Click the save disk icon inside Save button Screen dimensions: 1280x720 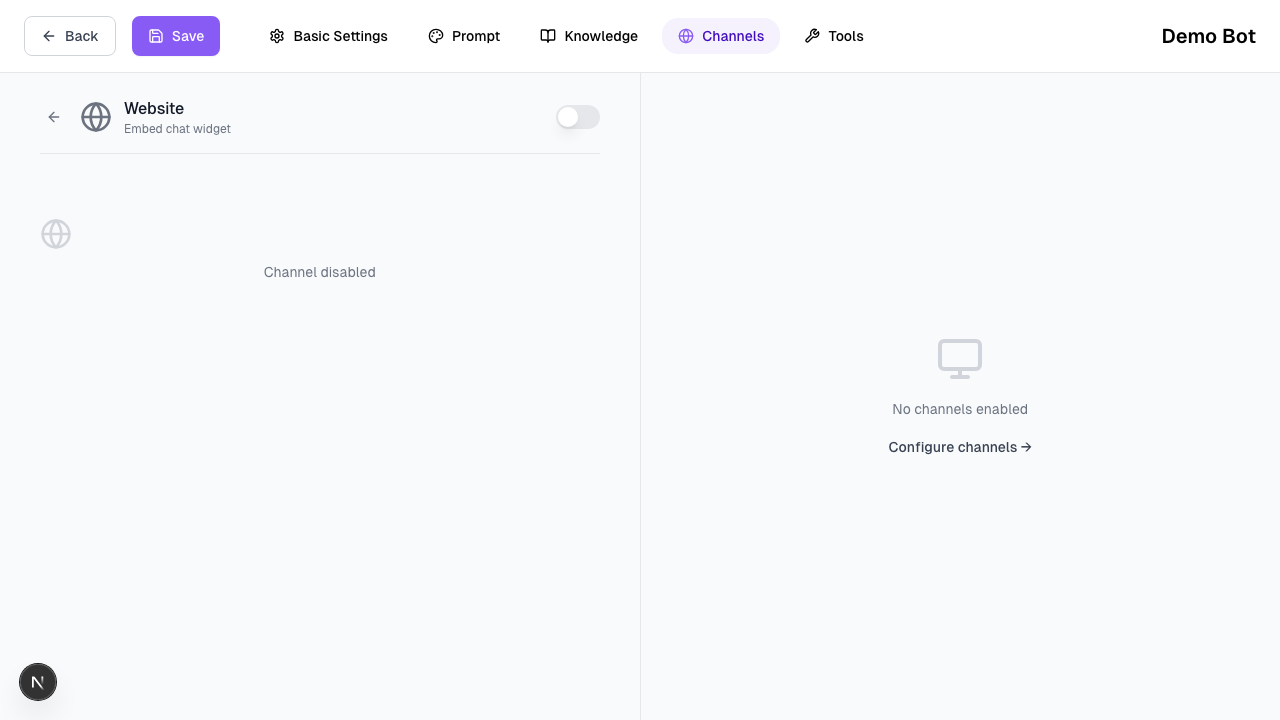point(156,36)
